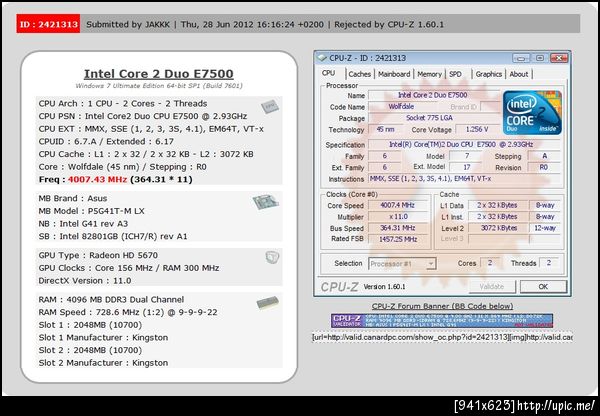
Task: Click the Level 2 12-way value
Action: pyautogui.click(x=545, y=228)
